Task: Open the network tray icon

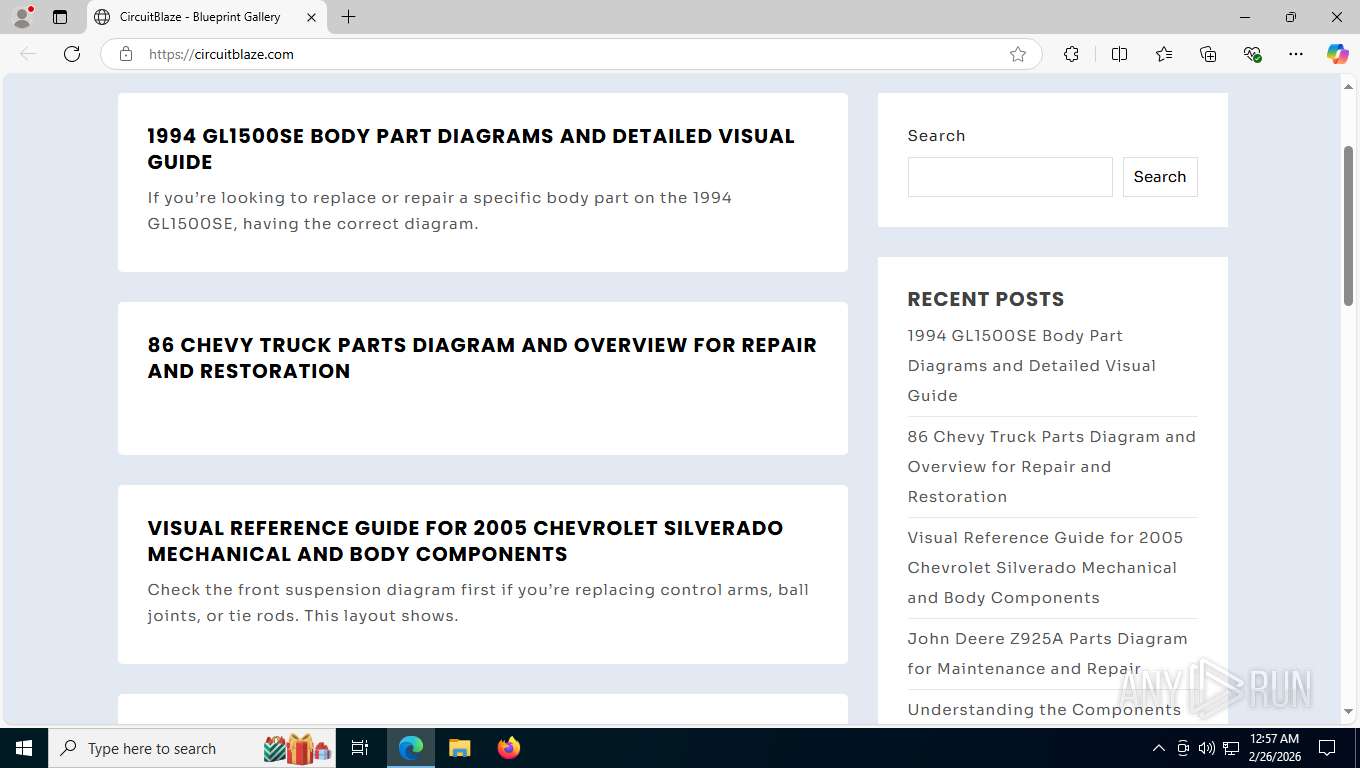Action: (1231, 748)
